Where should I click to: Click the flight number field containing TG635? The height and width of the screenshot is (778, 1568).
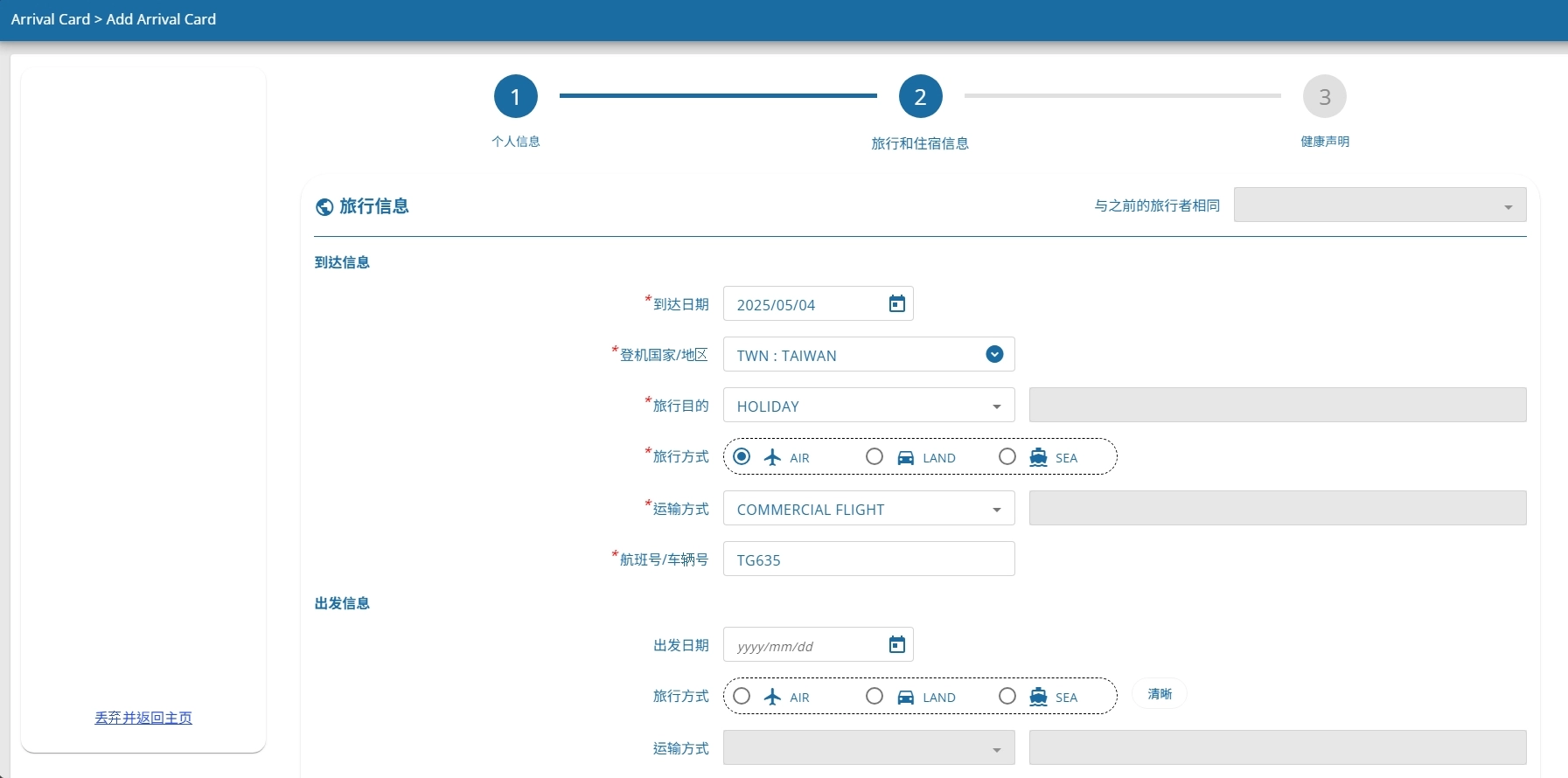pyautogui.click(x=868, y=559)
